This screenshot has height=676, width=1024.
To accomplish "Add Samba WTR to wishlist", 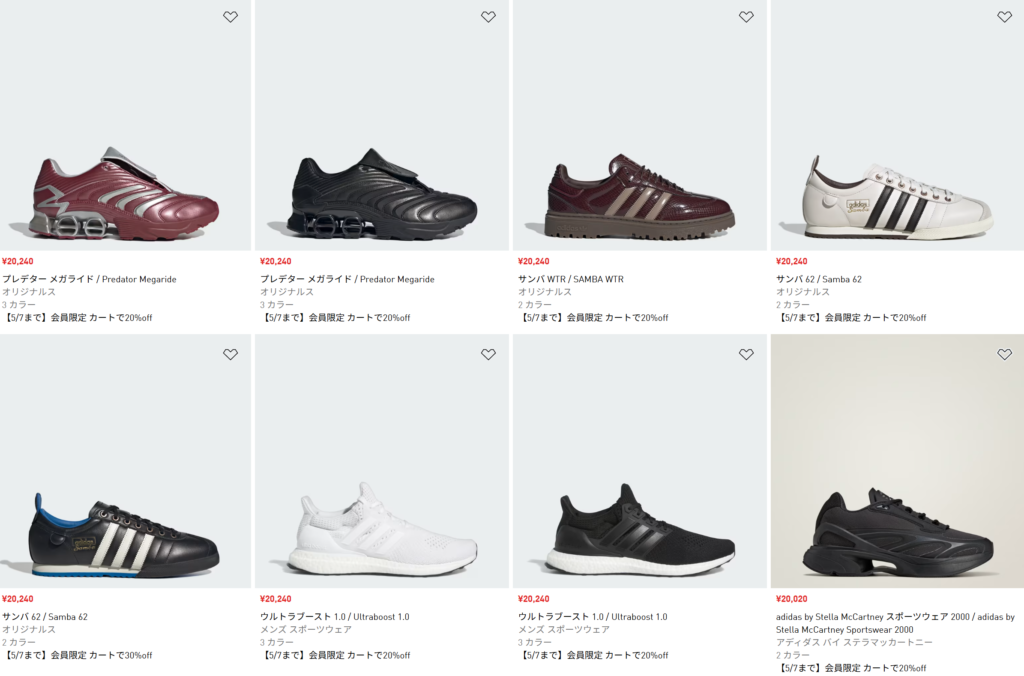I will pyautogui.click(x=746, y=17).
